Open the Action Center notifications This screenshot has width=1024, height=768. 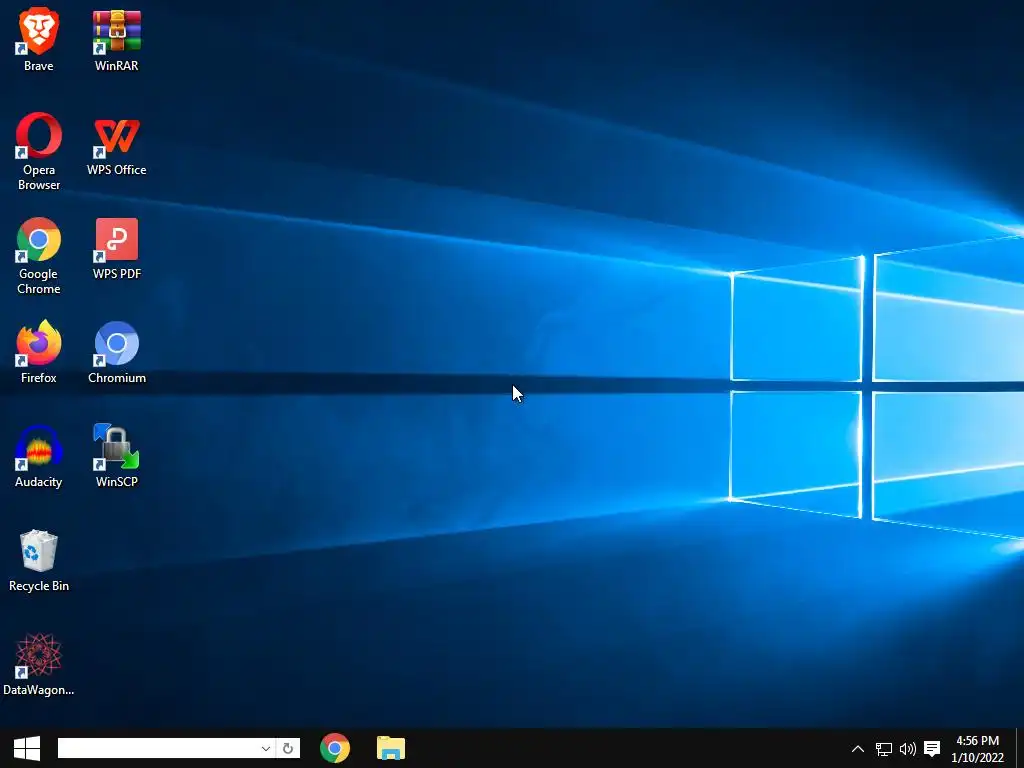[932, 749]
